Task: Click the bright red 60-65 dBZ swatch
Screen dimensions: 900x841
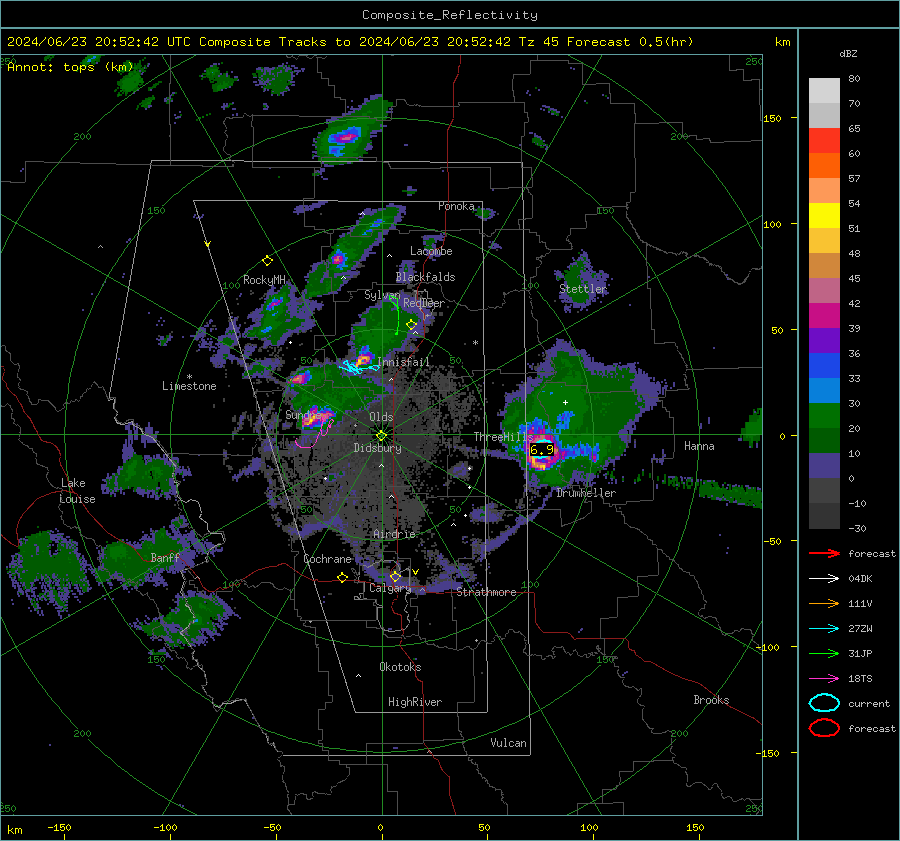Action: click(824, 140)
